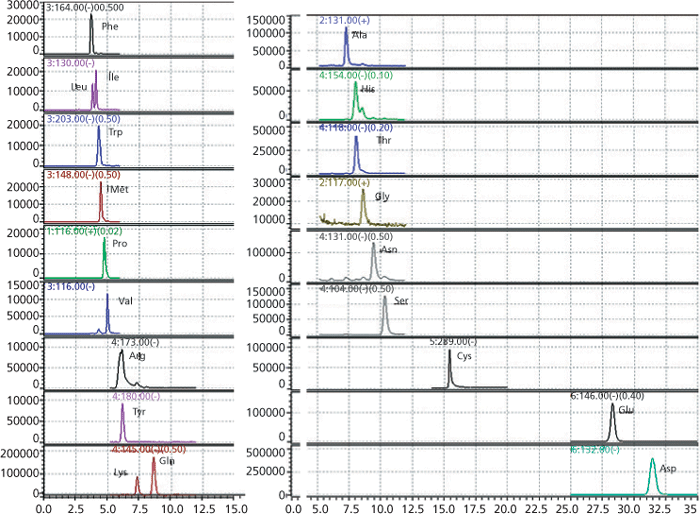The width and height of the screenshot is (700, 515).
Task: Click channel label 4:180.00(-)
Action: pyautogui.click(x=136, y=396)
